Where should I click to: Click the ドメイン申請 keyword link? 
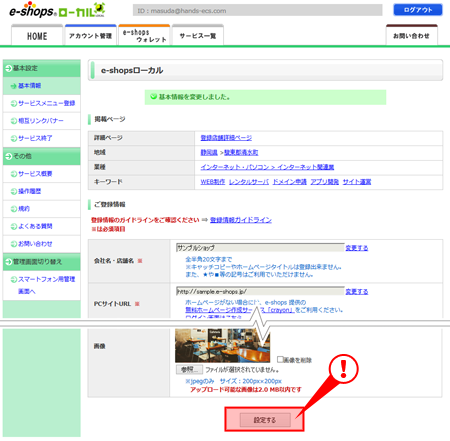(290, 182)
